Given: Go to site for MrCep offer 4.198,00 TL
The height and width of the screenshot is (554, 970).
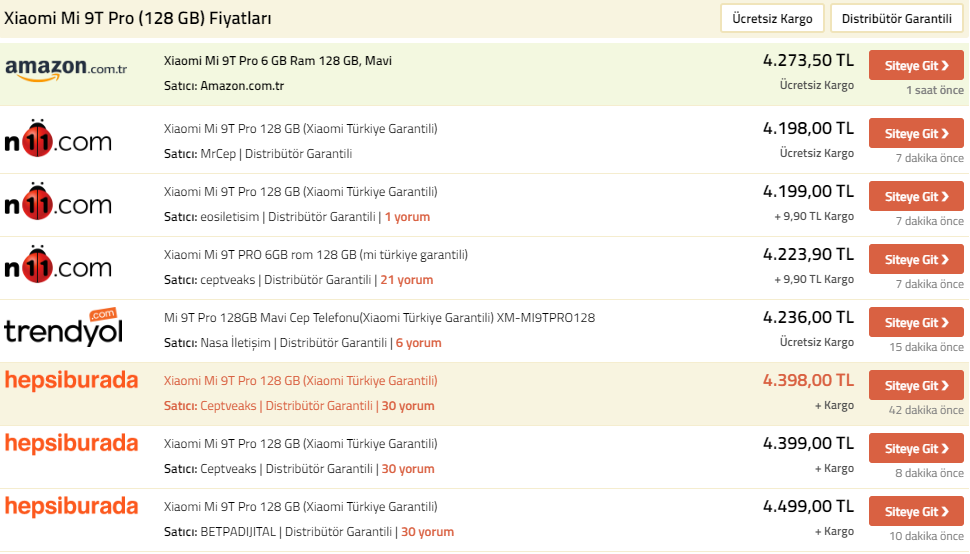Looking at the screenshot, I should 916,134.
